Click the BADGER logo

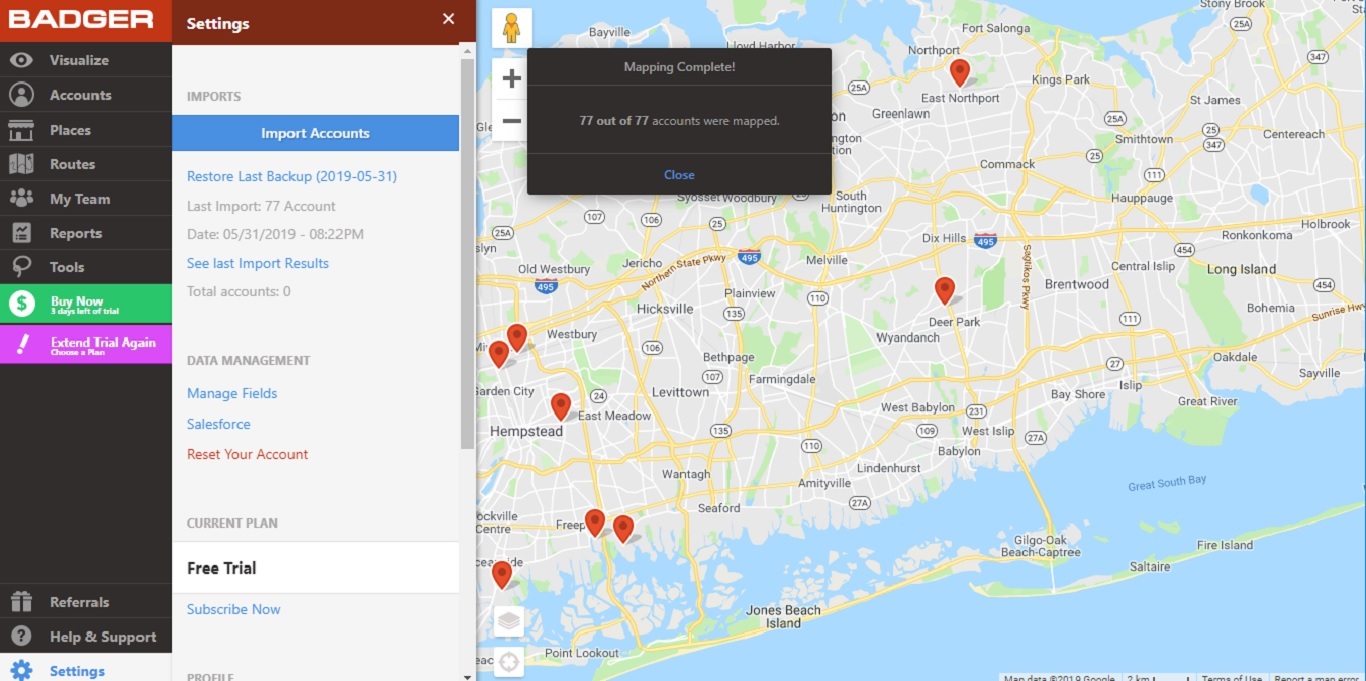click(82, 20)
